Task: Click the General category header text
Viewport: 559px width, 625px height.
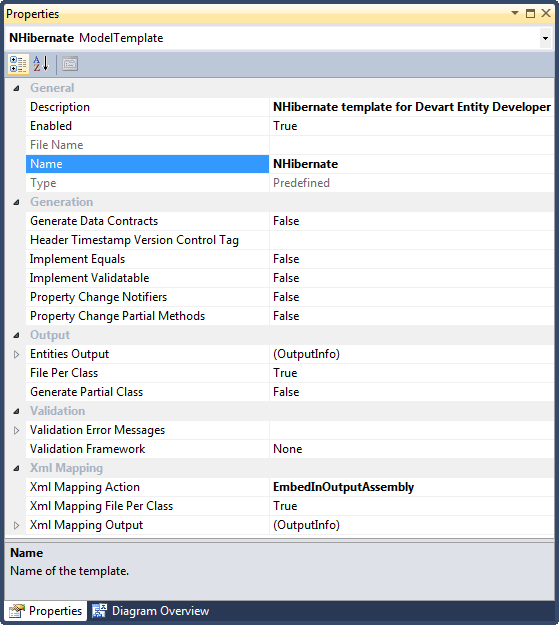Action: tap(52, 88)
